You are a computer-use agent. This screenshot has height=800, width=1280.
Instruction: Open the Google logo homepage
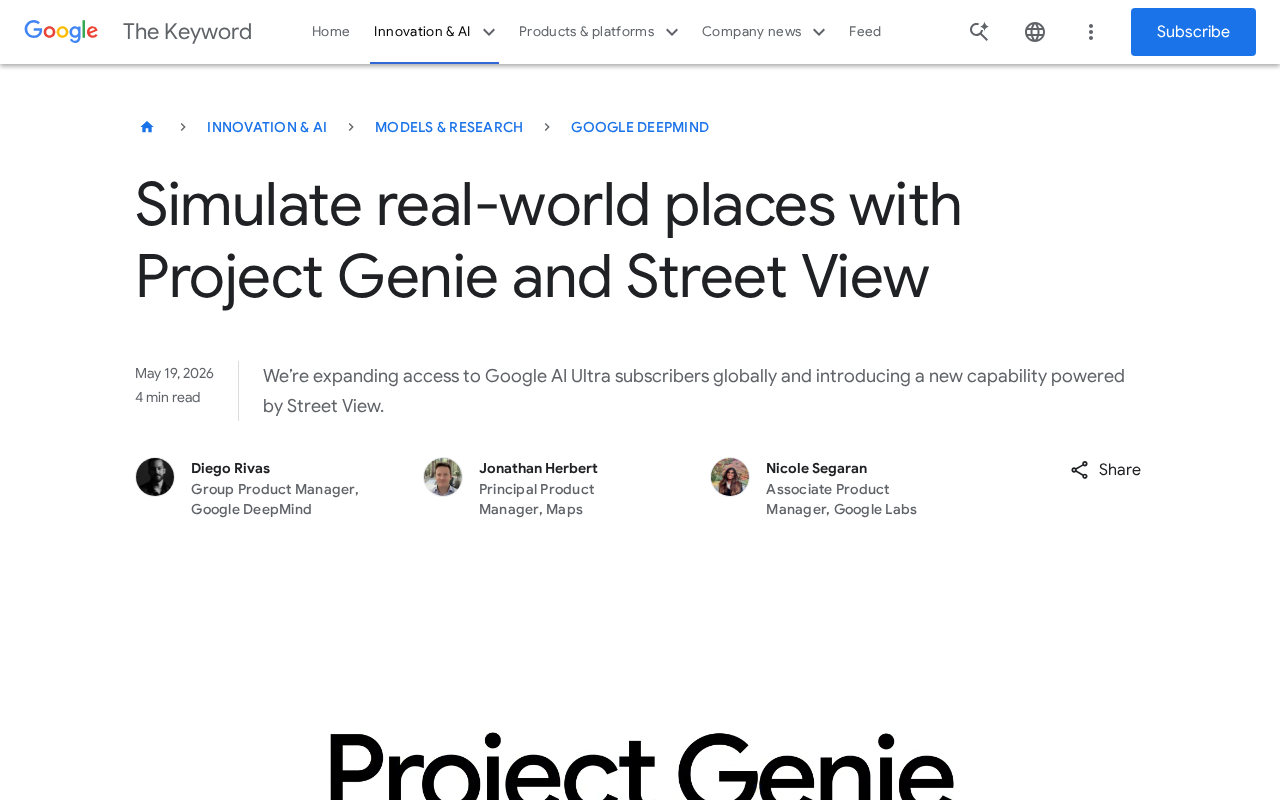[61, 32]
